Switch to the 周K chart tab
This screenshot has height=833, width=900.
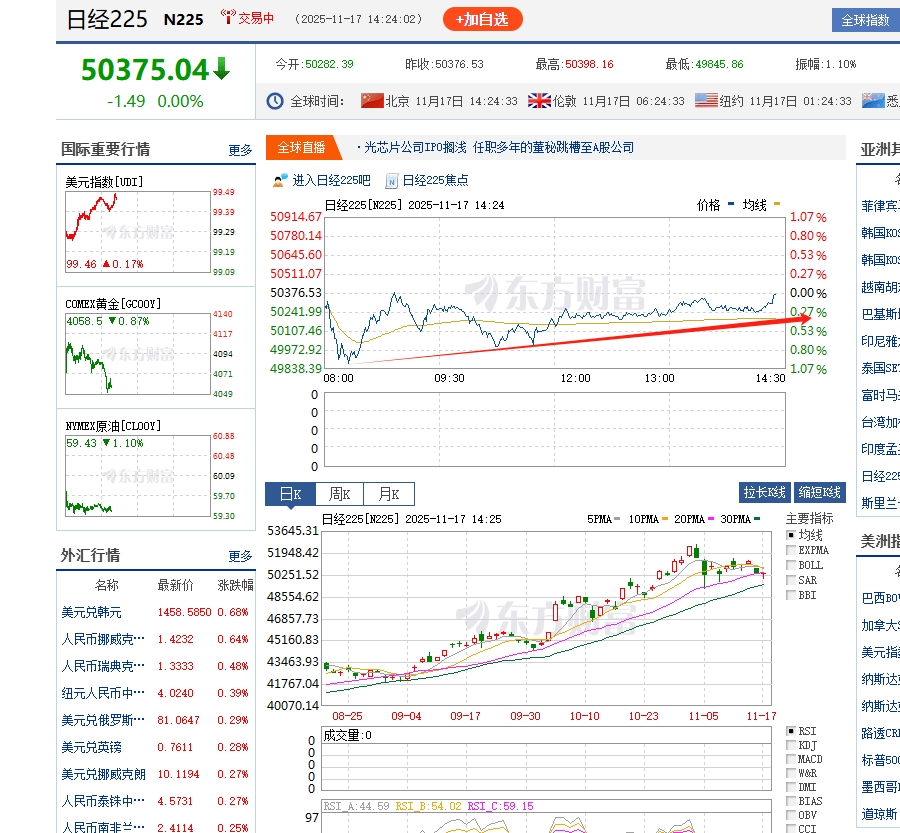(x=339, y=494)
